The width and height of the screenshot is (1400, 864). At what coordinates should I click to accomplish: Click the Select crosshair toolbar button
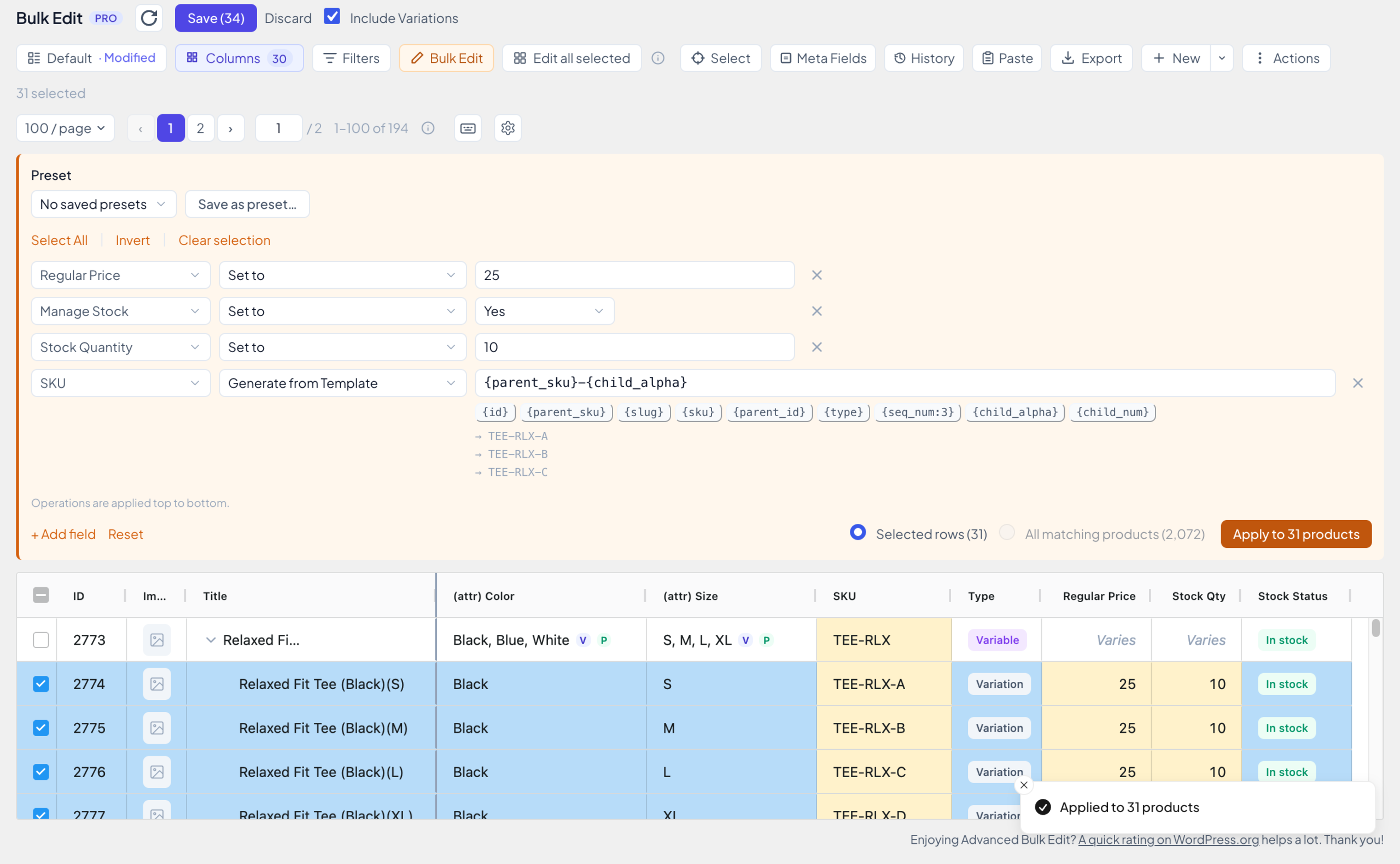[721, 59]
